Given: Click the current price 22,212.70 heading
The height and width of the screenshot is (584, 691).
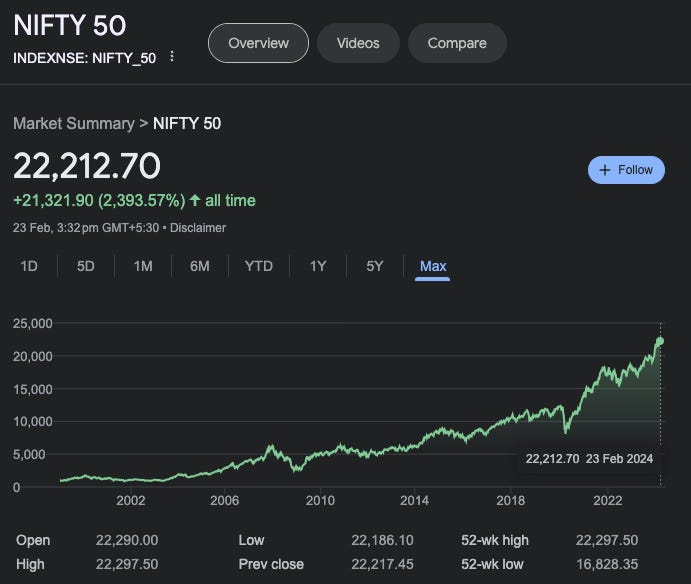Looking at the screenshot, I should [x=87, y=166].
